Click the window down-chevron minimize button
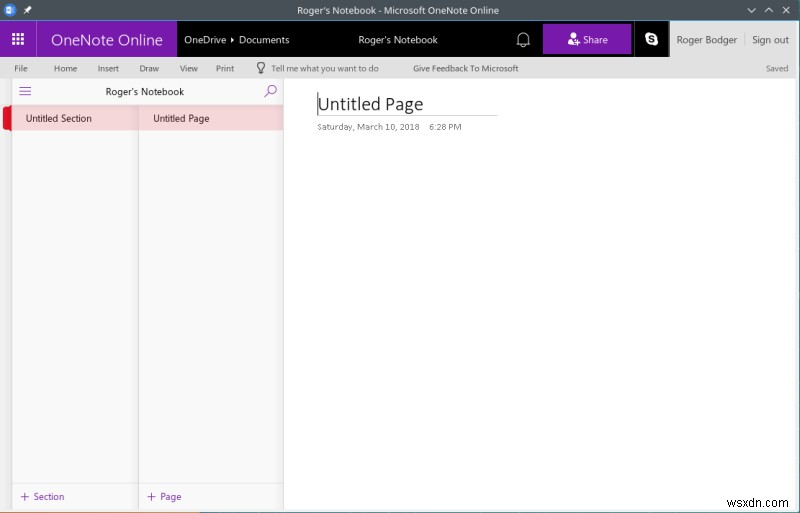 click(751, 10)
